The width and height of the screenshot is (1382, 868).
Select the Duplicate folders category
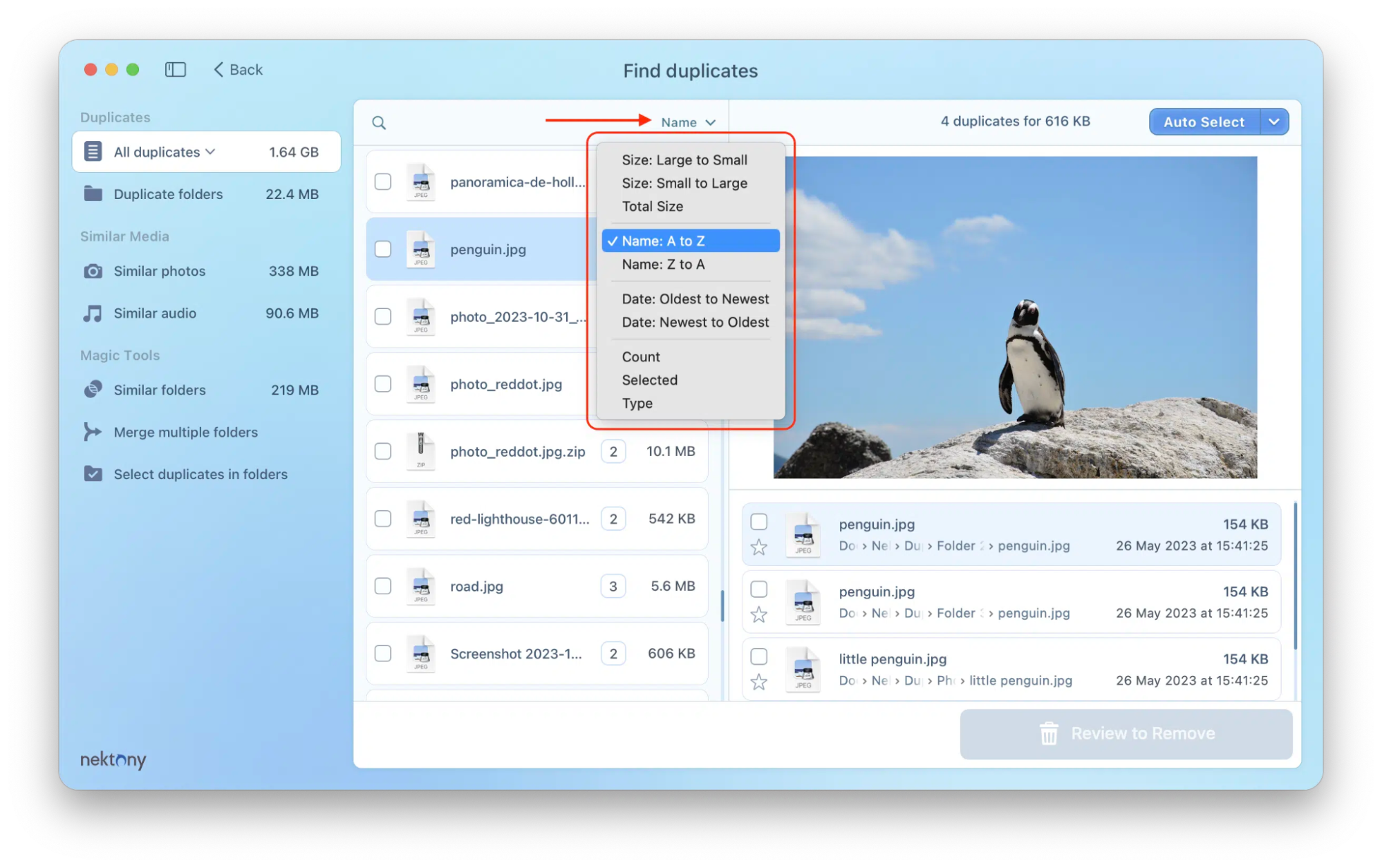[168, 194]
